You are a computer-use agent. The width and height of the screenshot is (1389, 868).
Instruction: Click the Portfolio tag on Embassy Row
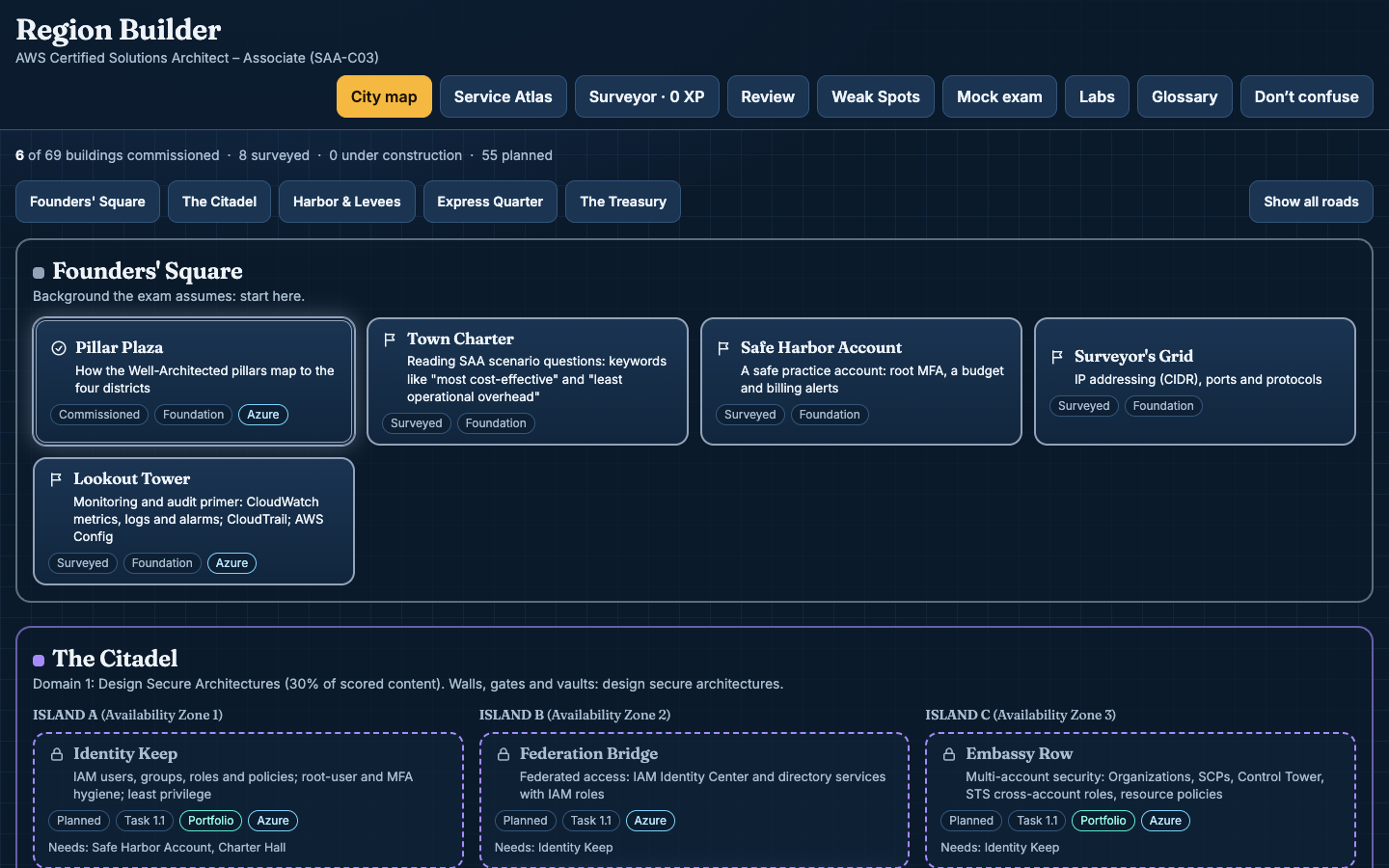pyautogui.click(x=1103, y=821)
